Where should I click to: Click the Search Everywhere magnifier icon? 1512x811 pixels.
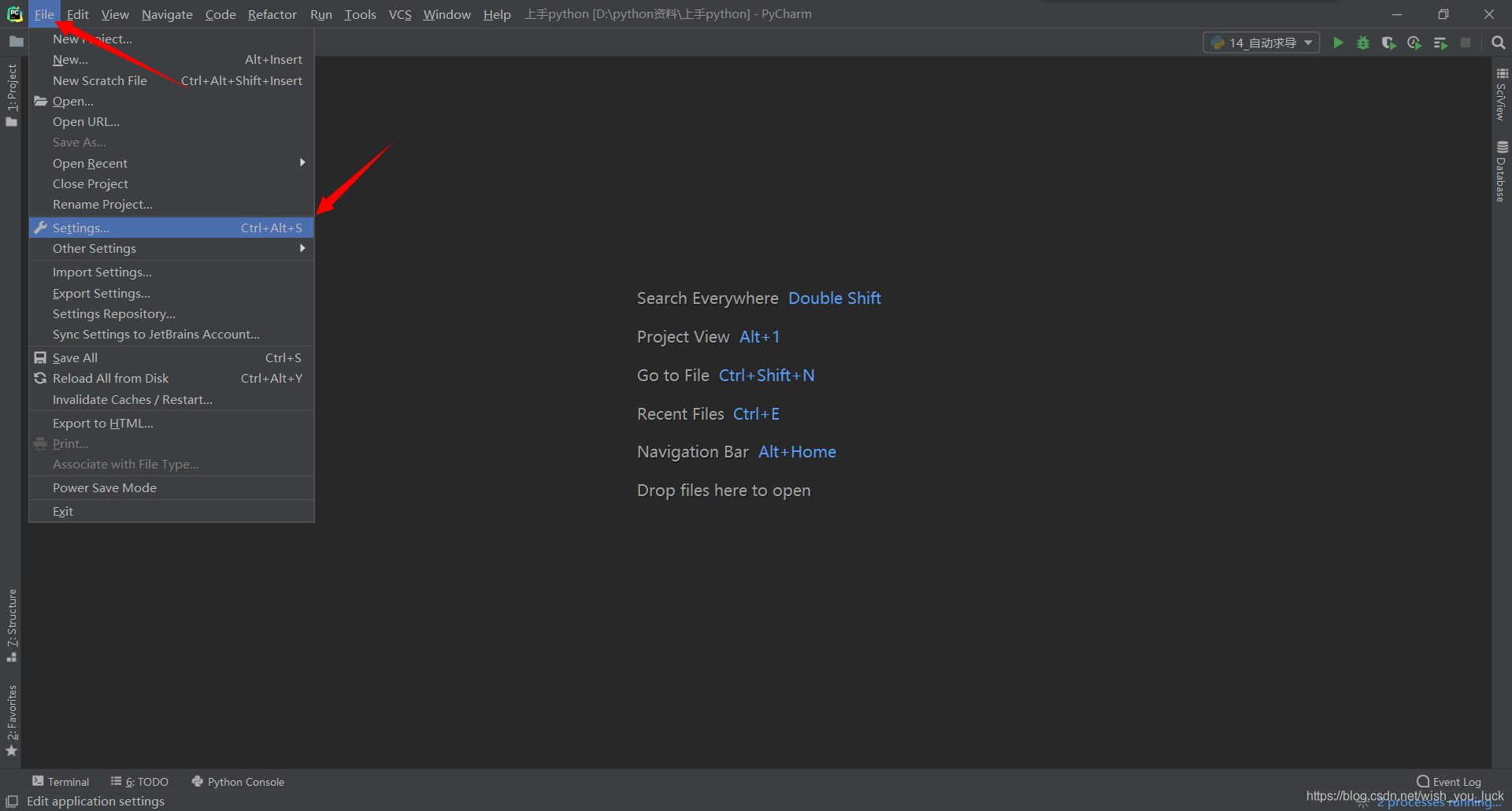1498,43
